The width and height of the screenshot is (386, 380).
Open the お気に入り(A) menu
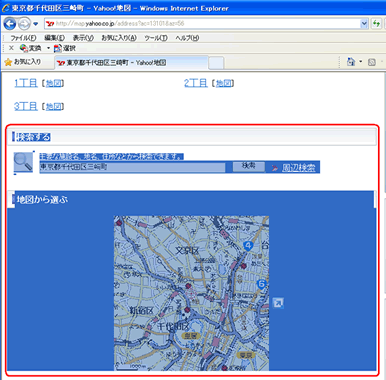click(x=119, y=38)
